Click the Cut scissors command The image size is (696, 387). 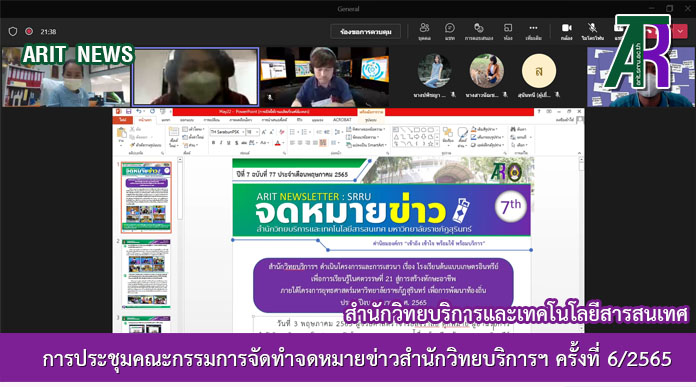(x=136, y=129)
